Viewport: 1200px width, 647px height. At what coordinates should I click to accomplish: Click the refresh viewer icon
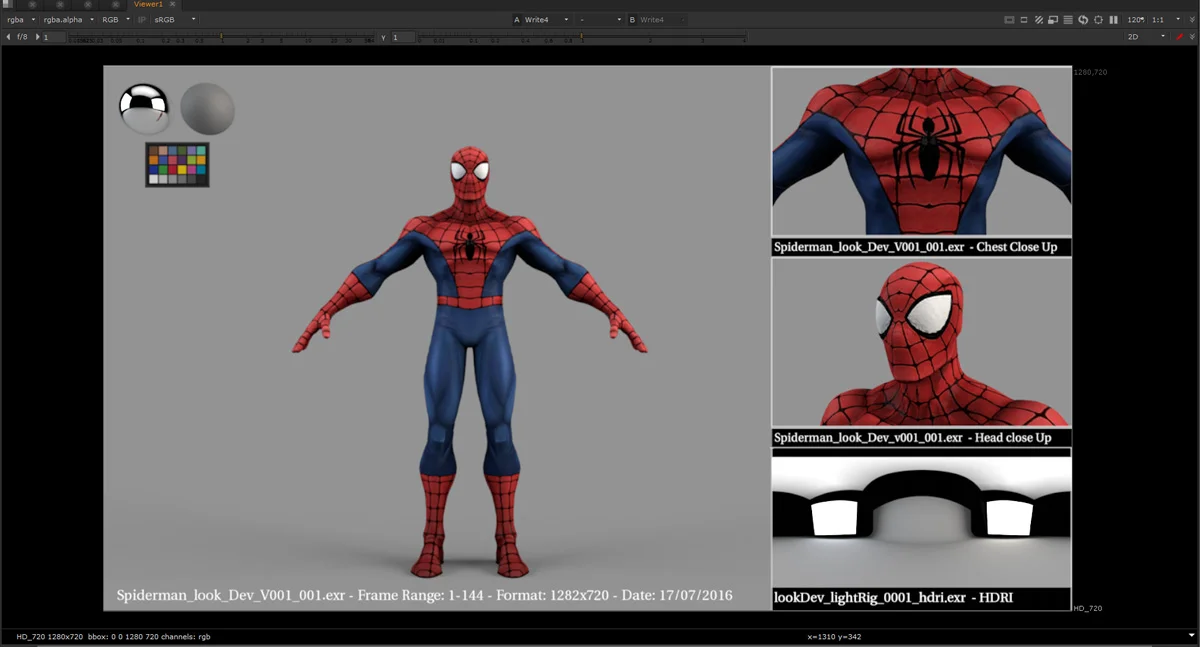[x=1083, y=19]
